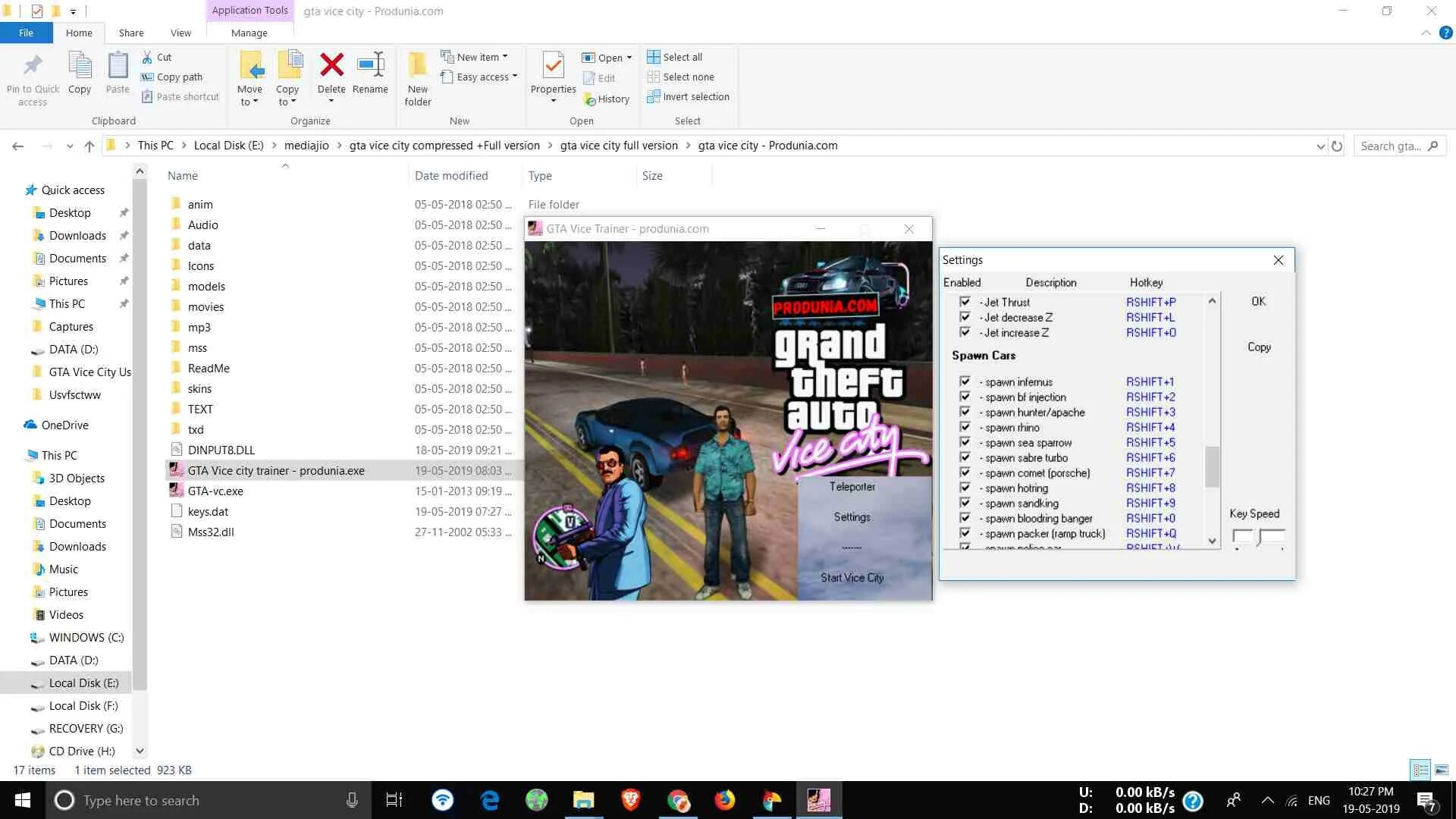This screenshot has height=819, width=1456.
Task: Switch to the Share tab
Action: click(131, 33)
